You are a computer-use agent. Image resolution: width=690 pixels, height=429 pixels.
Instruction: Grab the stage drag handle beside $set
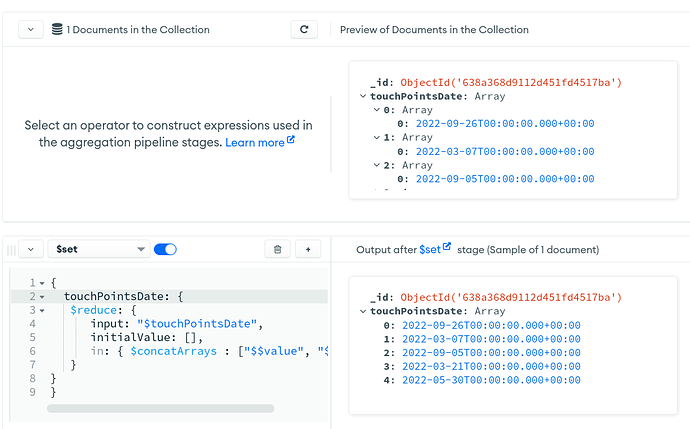(8, 249)
